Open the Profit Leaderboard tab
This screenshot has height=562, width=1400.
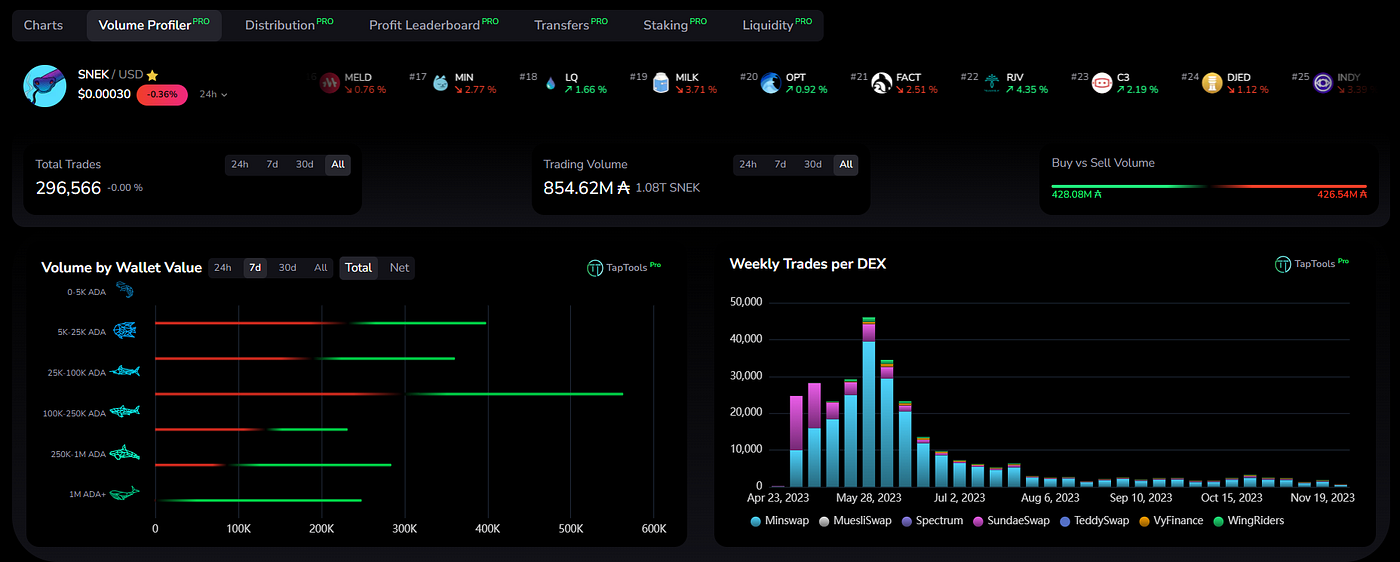tap(433, 25)
